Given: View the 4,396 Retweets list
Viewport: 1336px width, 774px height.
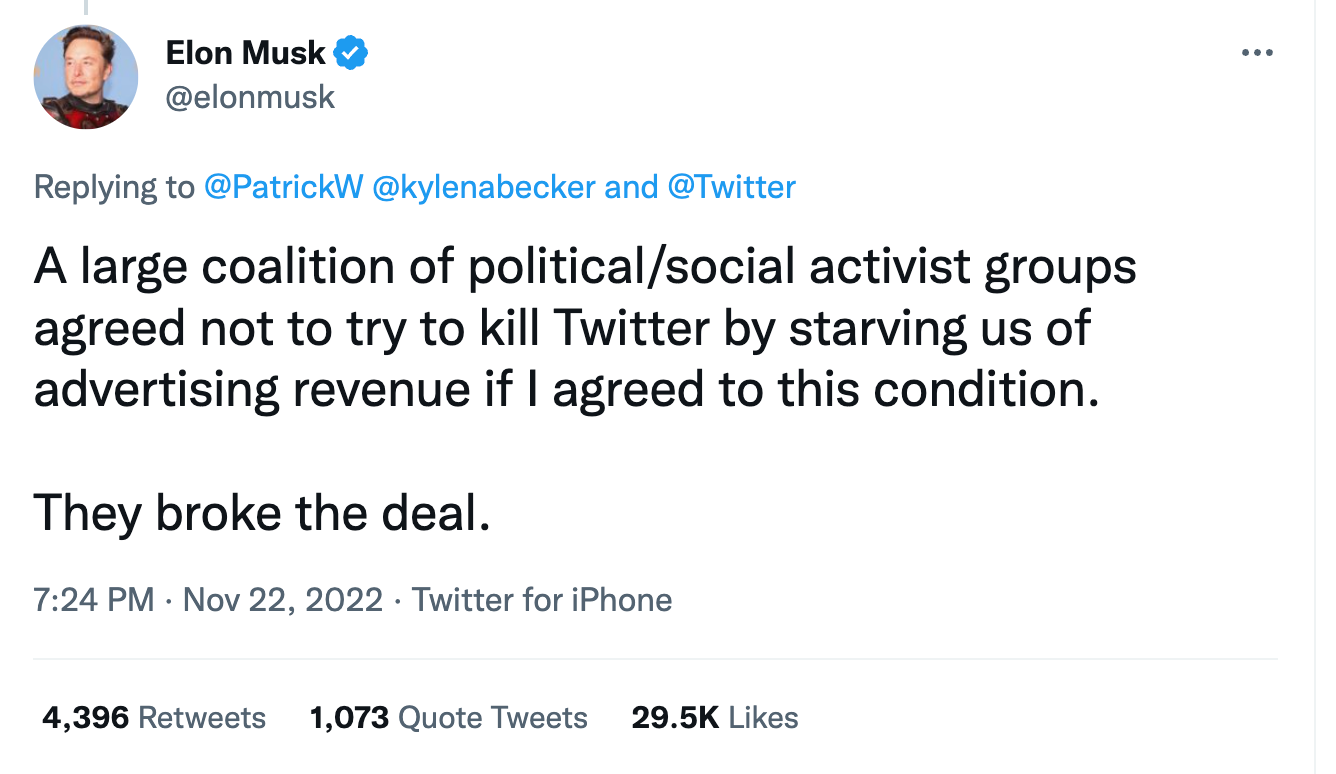Looking at the screenshot, I should point(154,718).
